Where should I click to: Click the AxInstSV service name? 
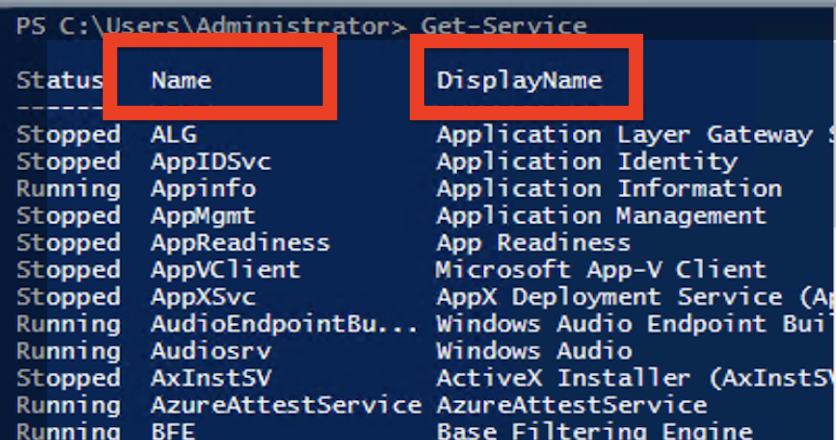(x=210, y=378)
